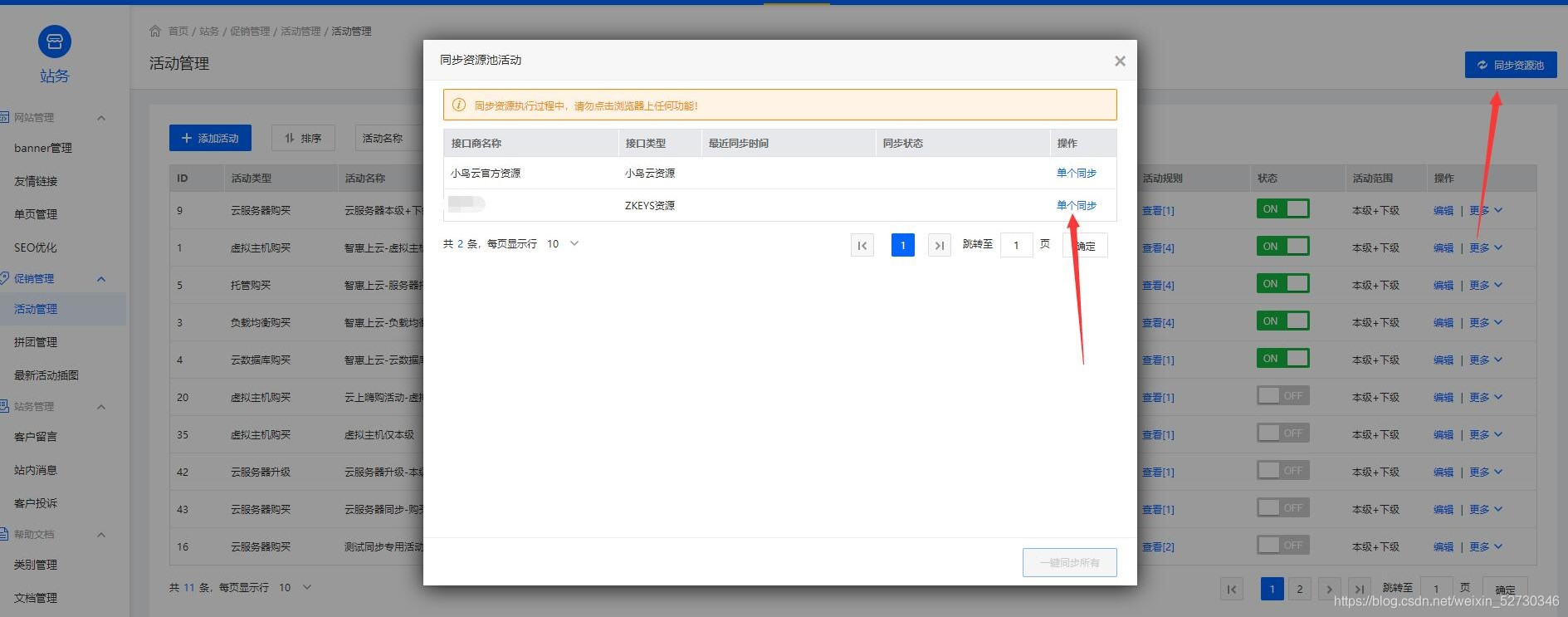Collapse the 帮助文档 sidebar section
Image resolution: width=1568 pixels, height=617 pixels.
pyautogui.click(x=101, y=535)
